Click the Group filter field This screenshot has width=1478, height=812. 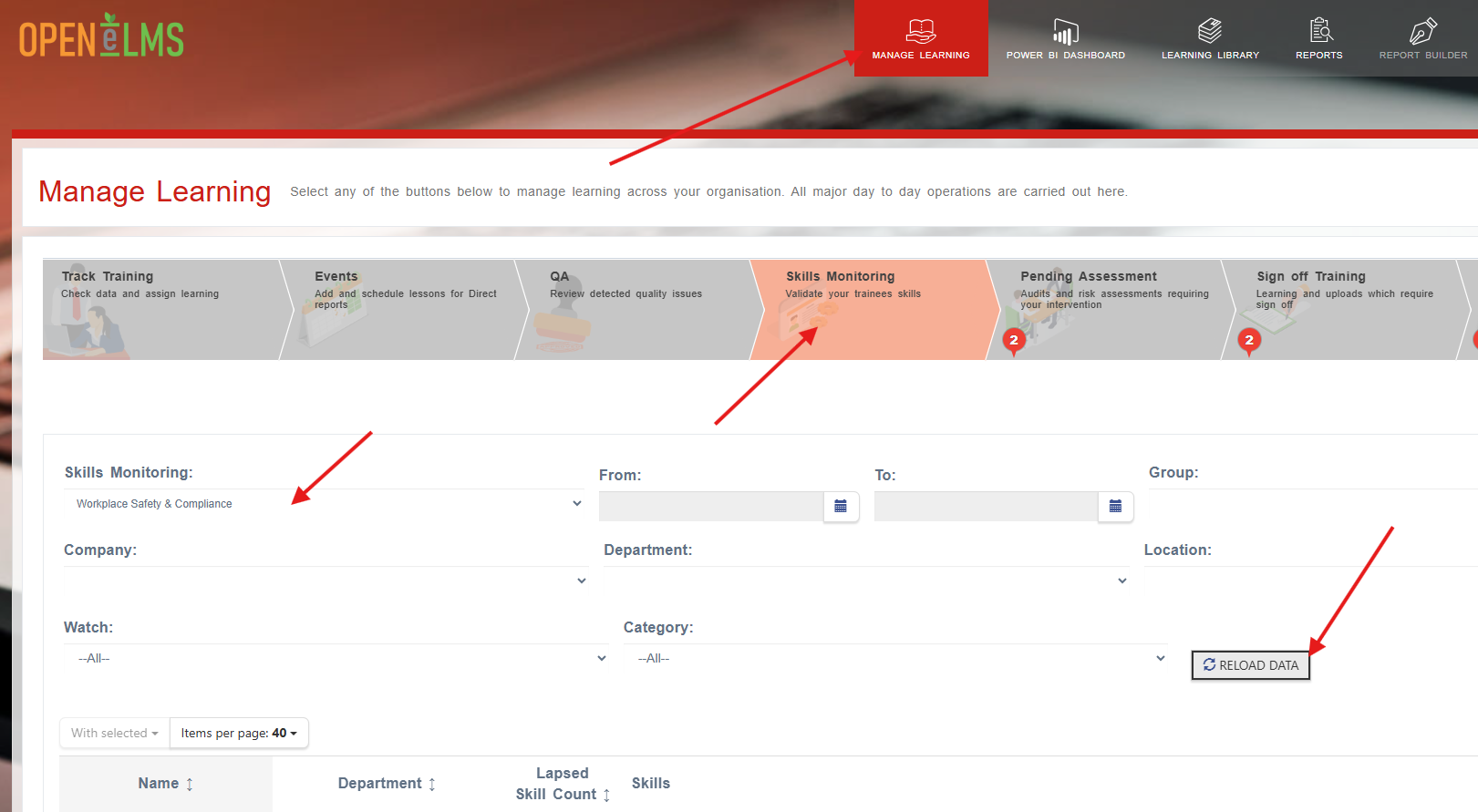1313,504
